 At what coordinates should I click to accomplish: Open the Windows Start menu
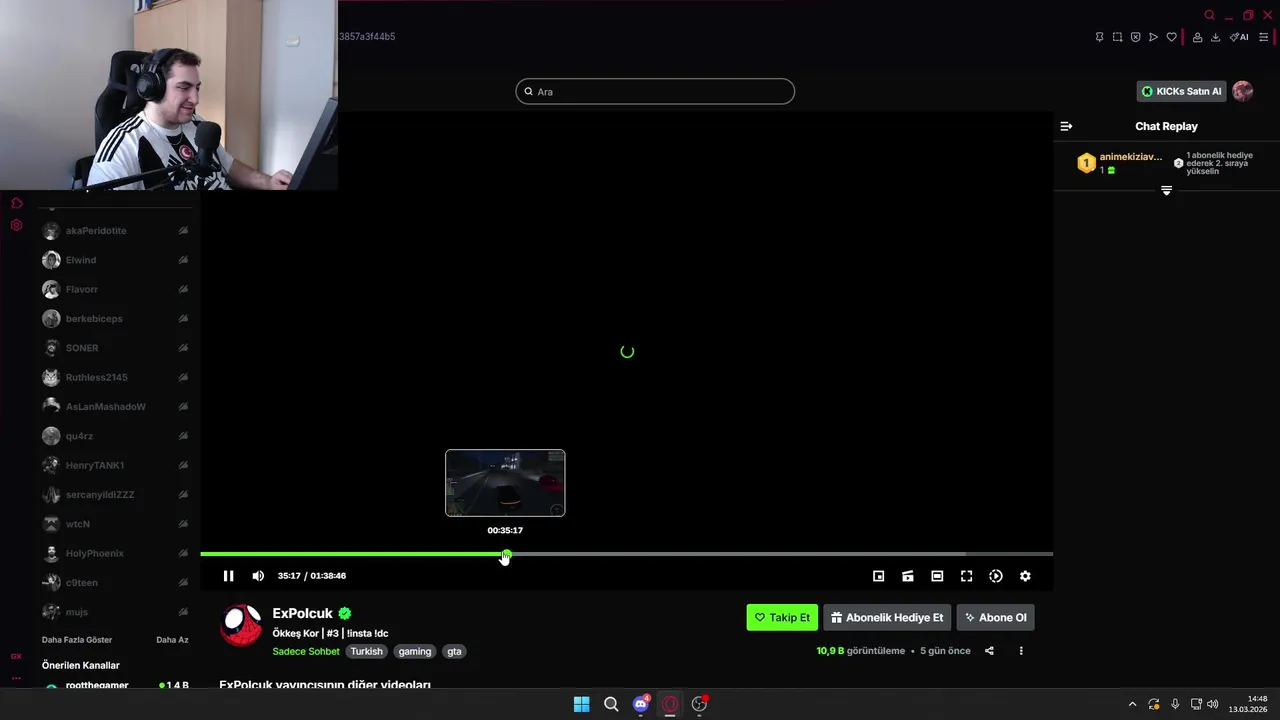[581, 704]
